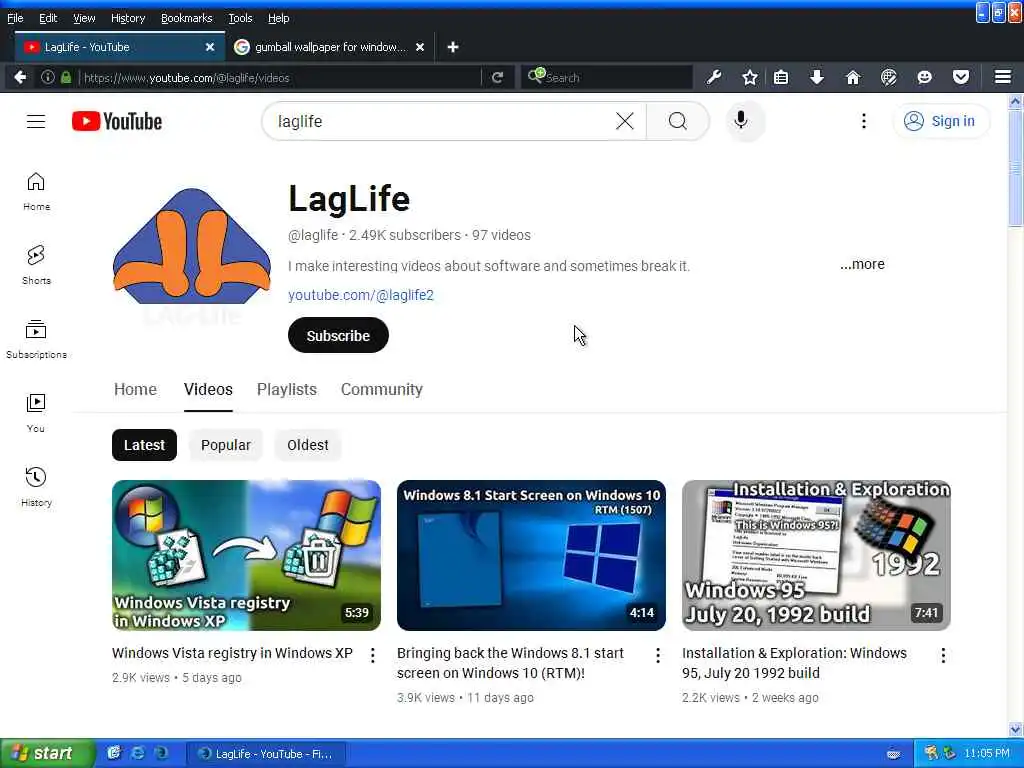Open the File menu

15,18
